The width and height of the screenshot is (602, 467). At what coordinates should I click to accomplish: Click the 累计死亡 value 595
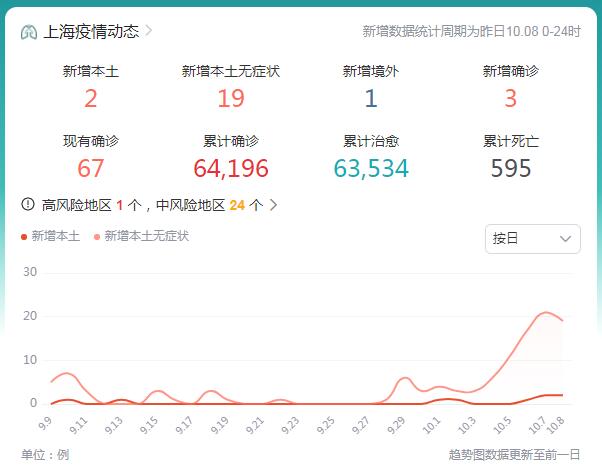(x=511, y=168)
